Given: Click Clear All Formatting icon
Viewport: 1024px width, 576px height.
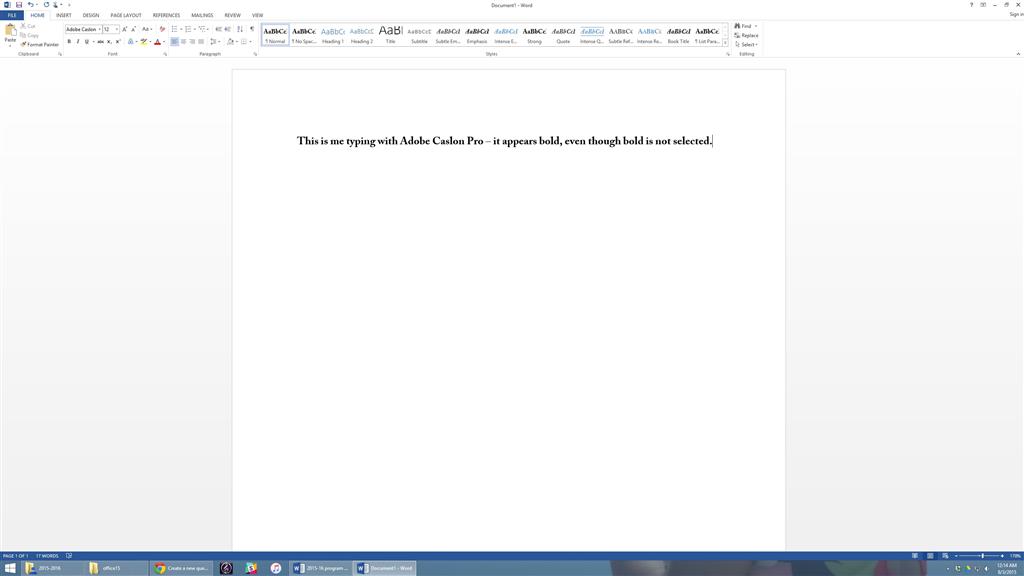Looking at the screenshot, I should tap(162, 29).
